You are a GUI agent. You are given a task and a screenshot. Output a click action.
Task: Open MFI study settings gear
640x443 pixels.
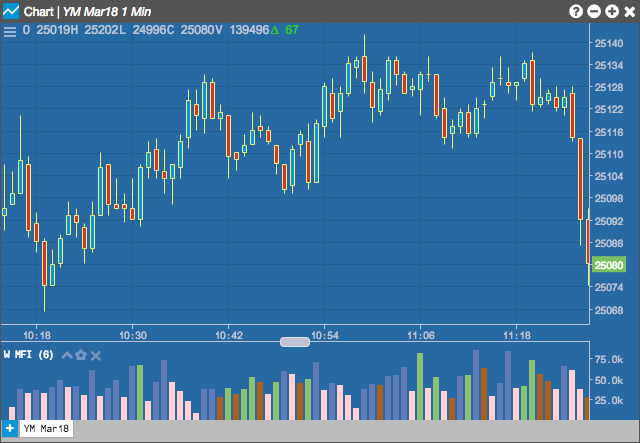click(81, 355)
